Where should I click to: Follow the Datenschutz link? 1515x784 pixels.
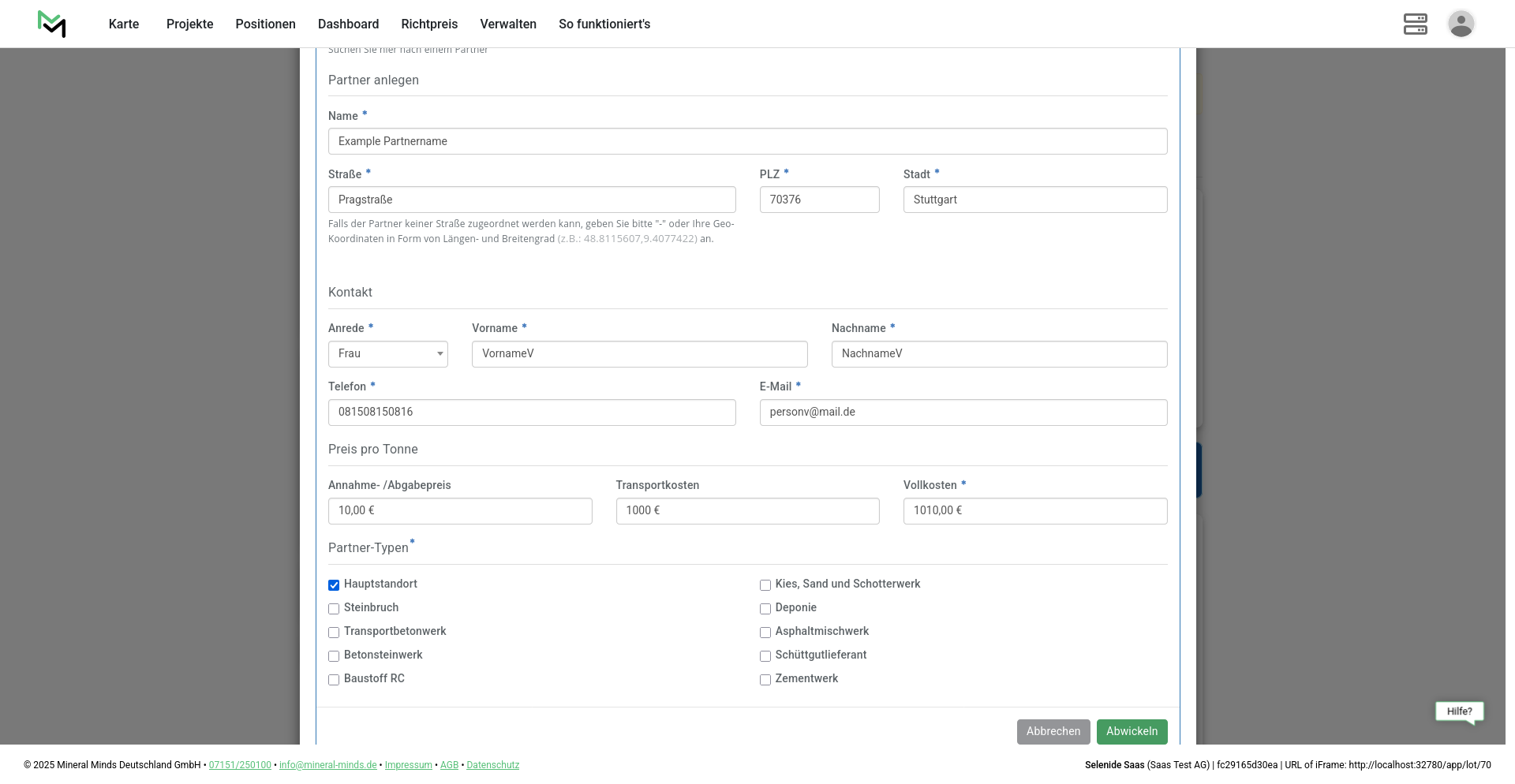tap(492, 765)
